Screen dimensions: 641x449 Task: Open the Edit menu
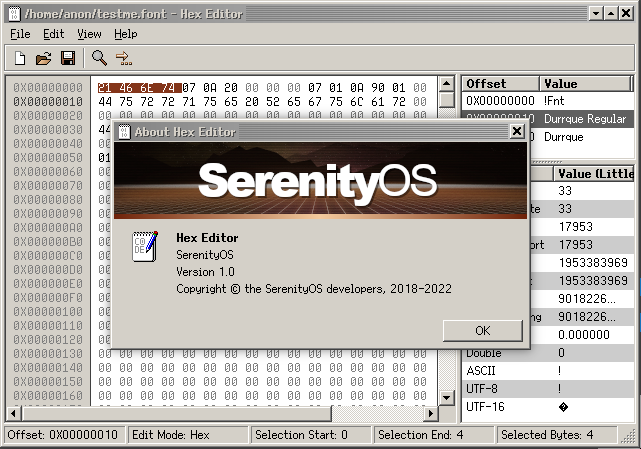[53, 34]
